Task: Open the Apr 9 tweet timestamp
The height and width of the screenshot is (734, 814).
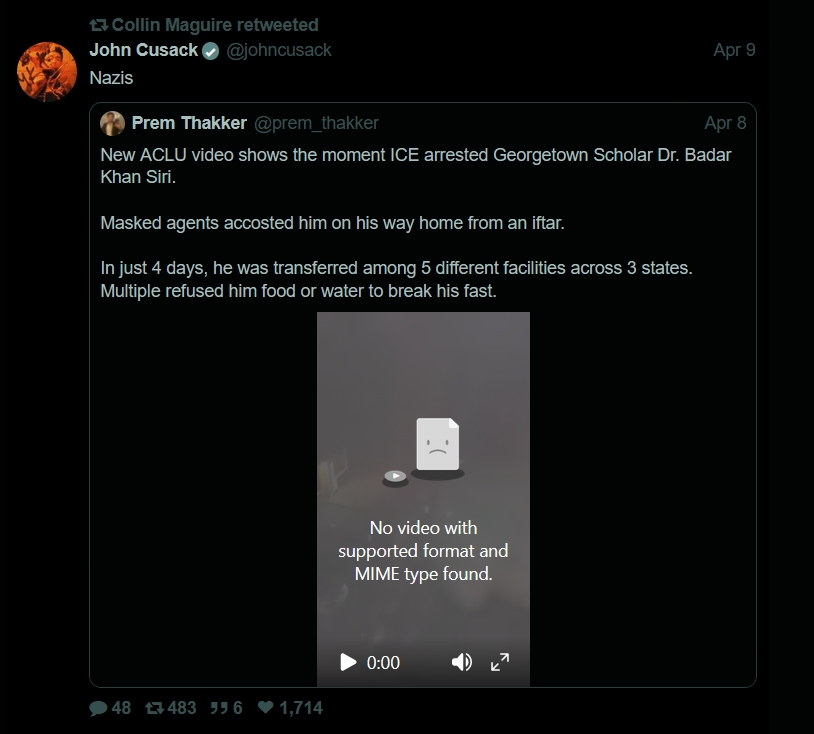Action: pyautogui.click(x=734, y=50)
